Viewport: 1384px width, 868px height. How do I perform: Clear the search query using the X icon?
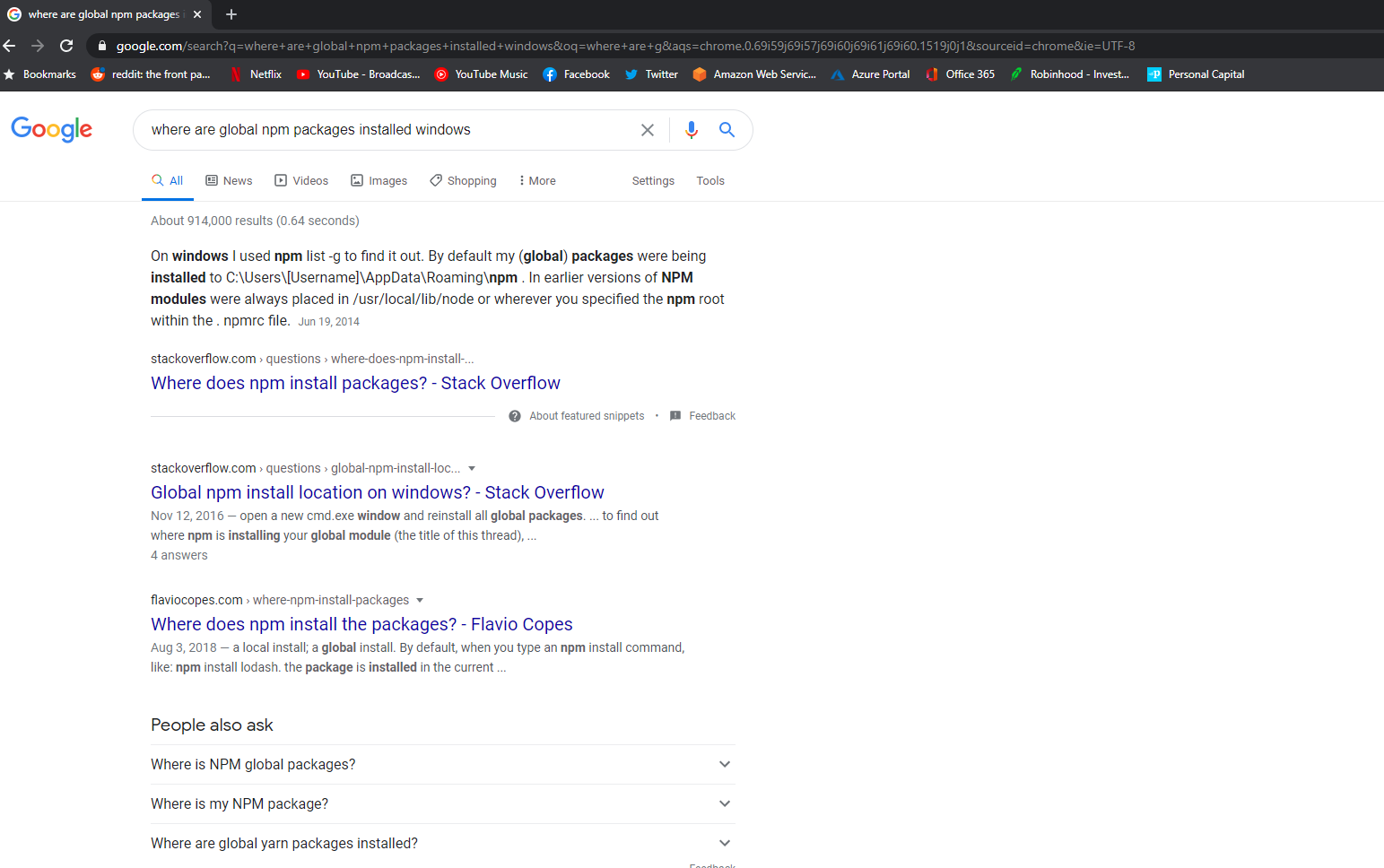tap(648, 130)
